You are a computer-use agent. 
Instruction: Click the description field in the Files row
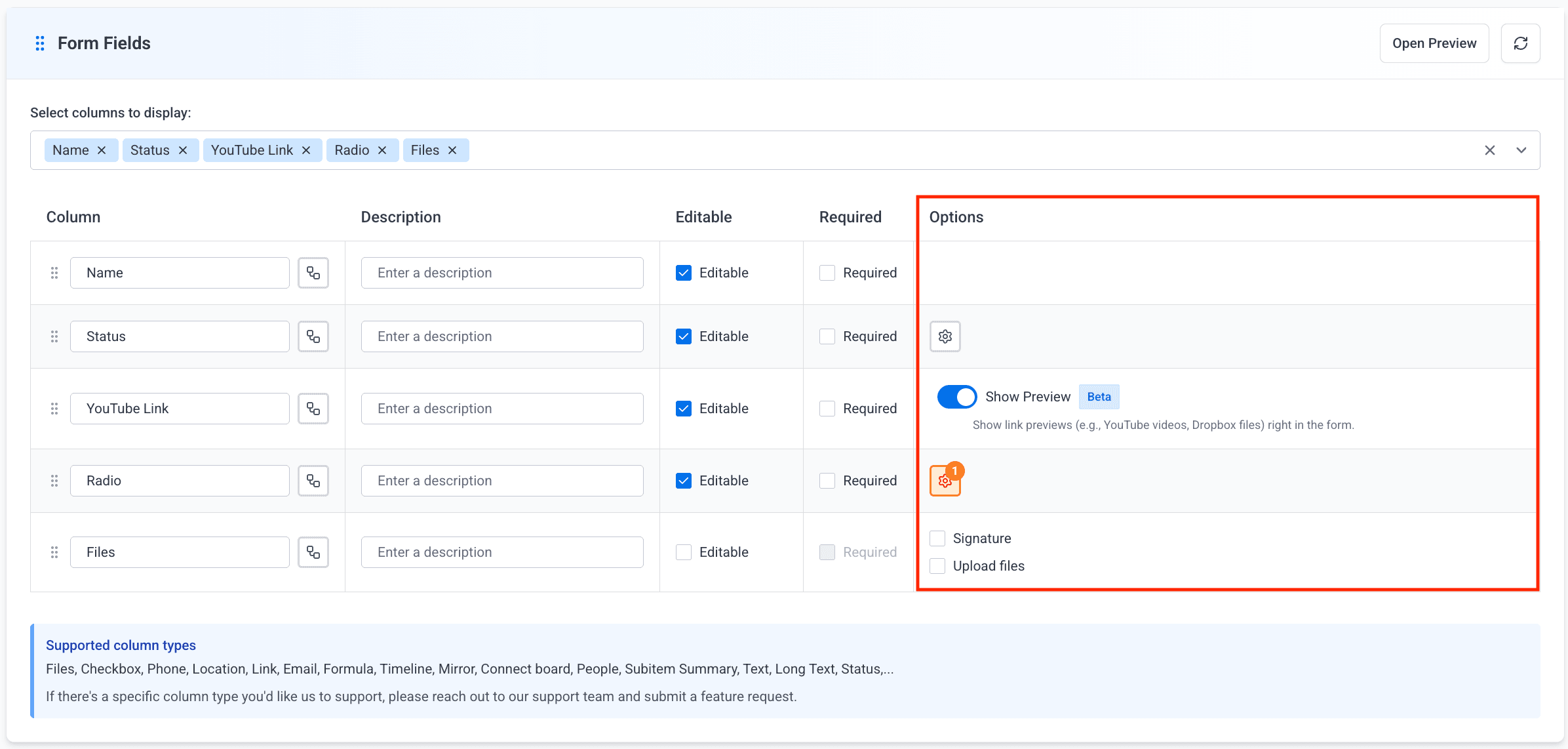tap(502, 552)
